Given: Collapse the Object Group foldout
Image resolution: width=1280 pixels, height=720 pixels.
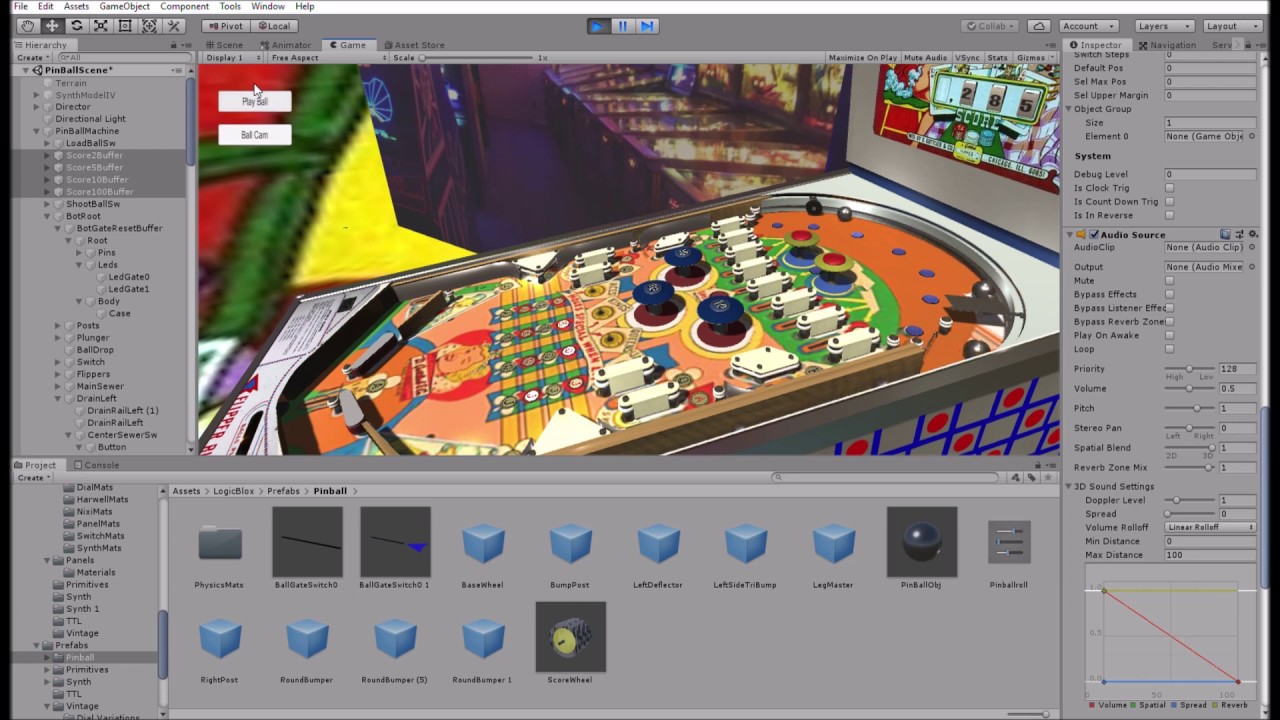Looking at the screenshot, I should 1068,109.
